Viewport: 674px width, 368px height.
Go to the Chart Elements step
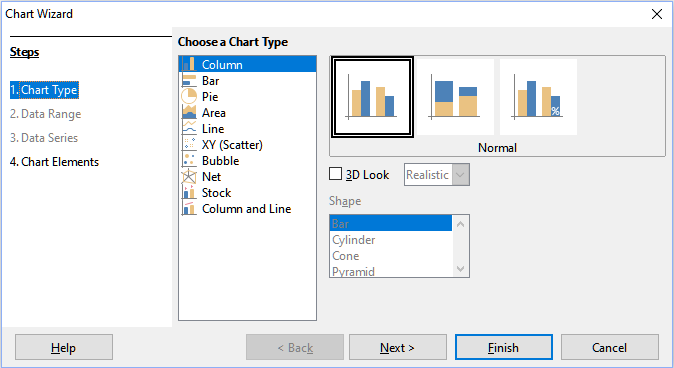(54, 162)
